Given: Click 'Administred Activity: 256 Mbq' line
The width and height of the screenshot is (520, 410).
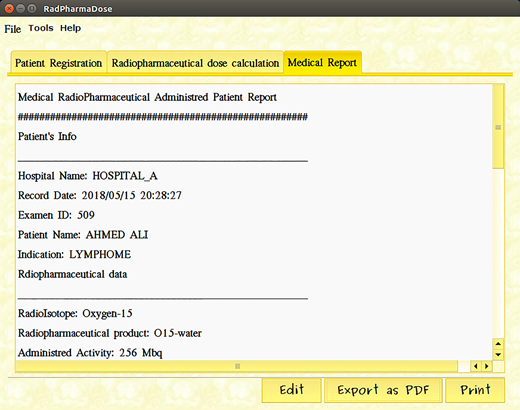Looking at the screenshot, I should [x=90, y=353].
